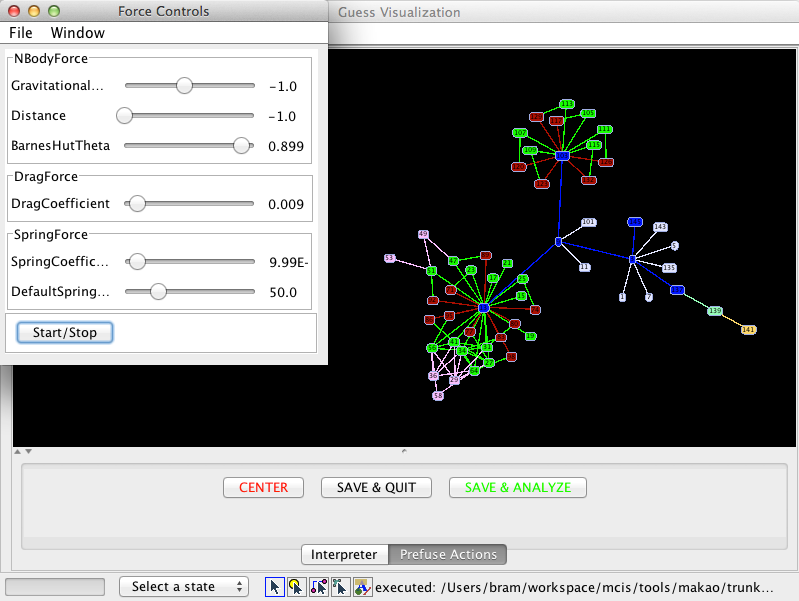799x601 pixels.
Task: Open the File menu
Action: click(x=21, y=33)
